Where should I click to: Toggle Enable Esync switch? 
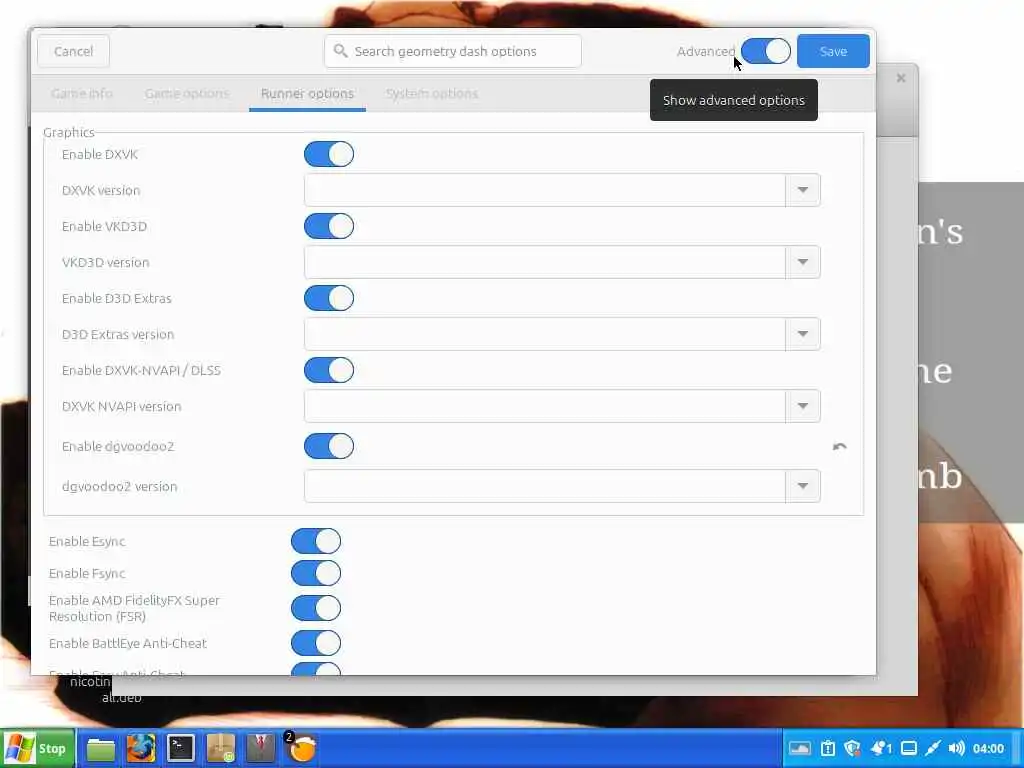pyautogui.click(x=316, y=541)
